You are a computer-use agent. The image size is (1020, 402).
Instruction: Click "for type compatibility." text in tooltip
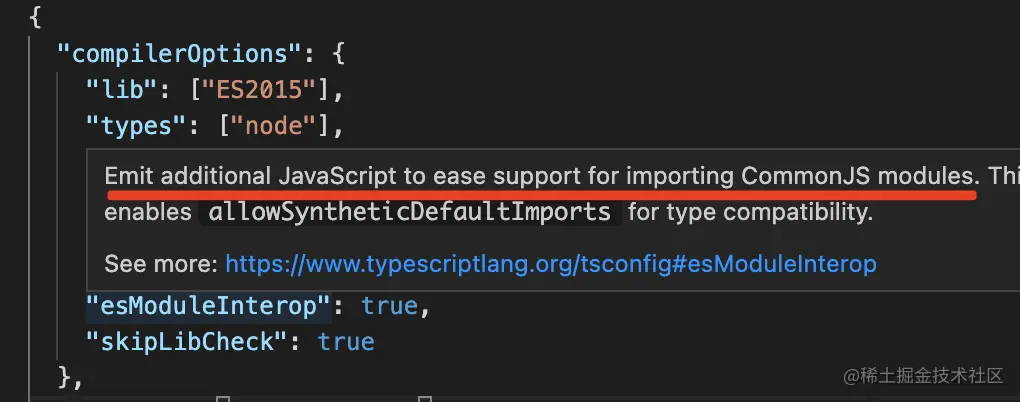pos(751,212)
